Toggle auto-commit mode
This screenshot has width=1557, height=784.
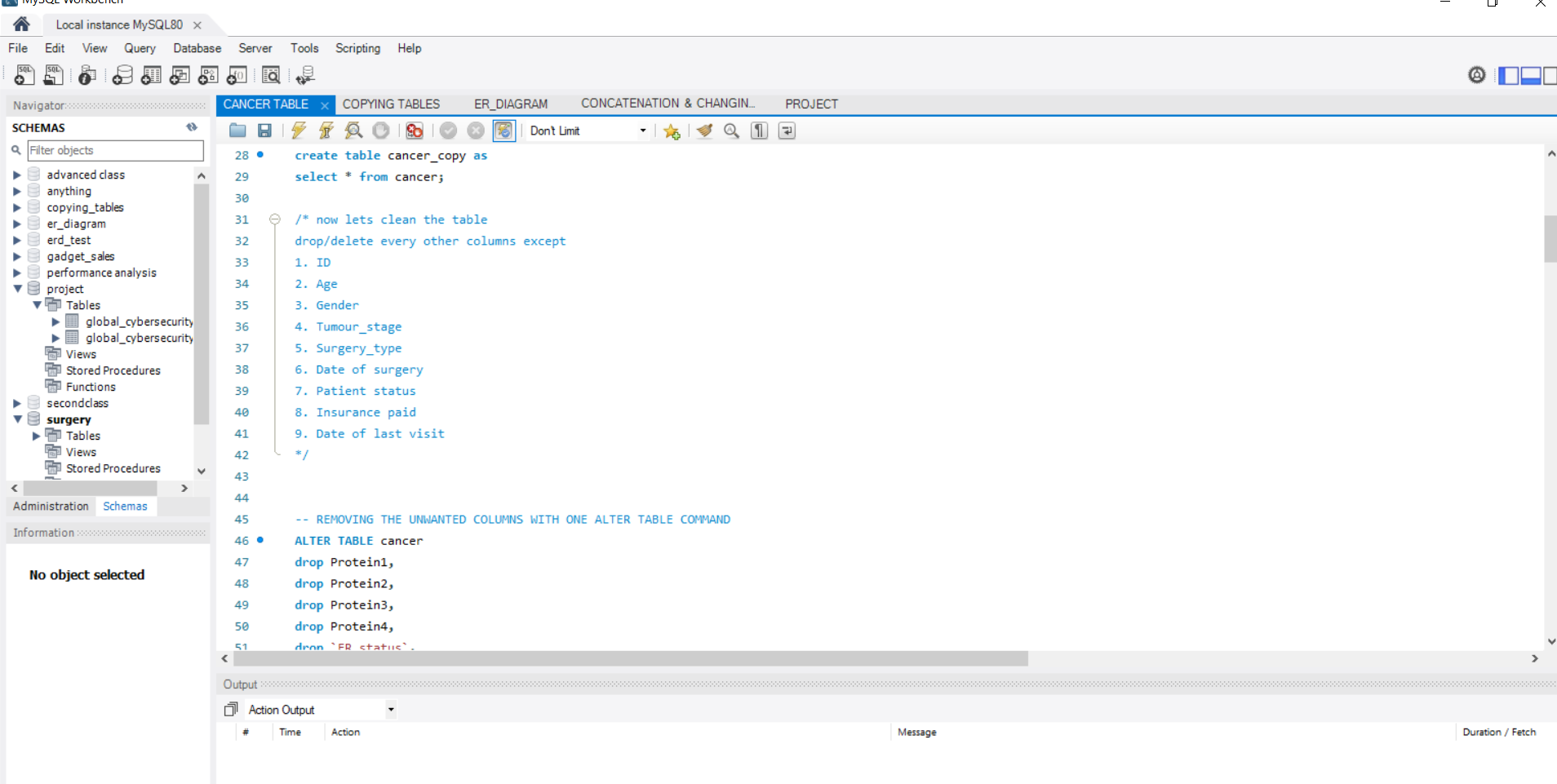[504, 131]
